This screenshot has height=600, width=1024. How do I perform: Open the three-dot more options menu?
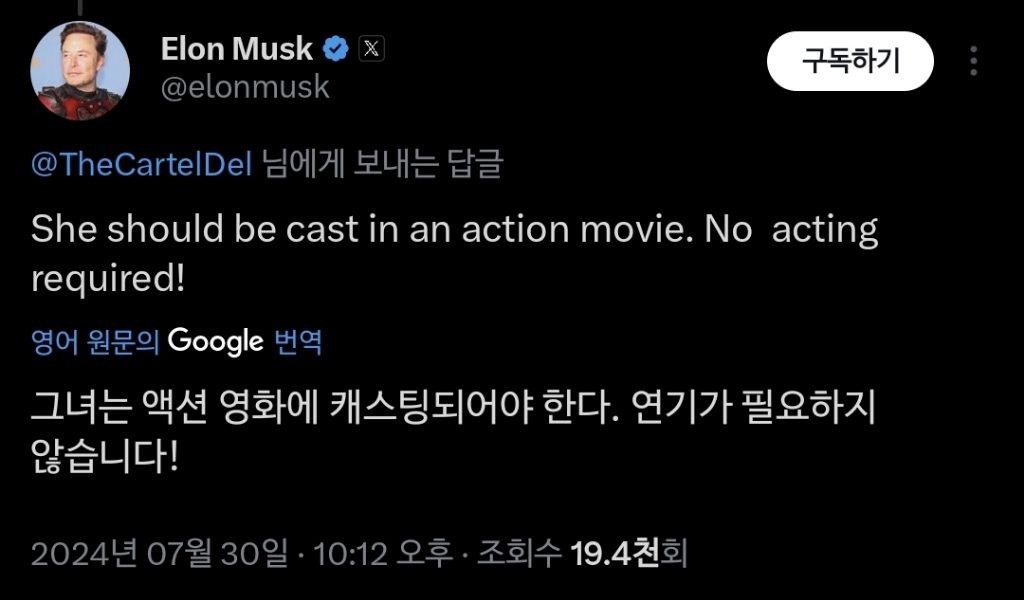pos(974,62)
